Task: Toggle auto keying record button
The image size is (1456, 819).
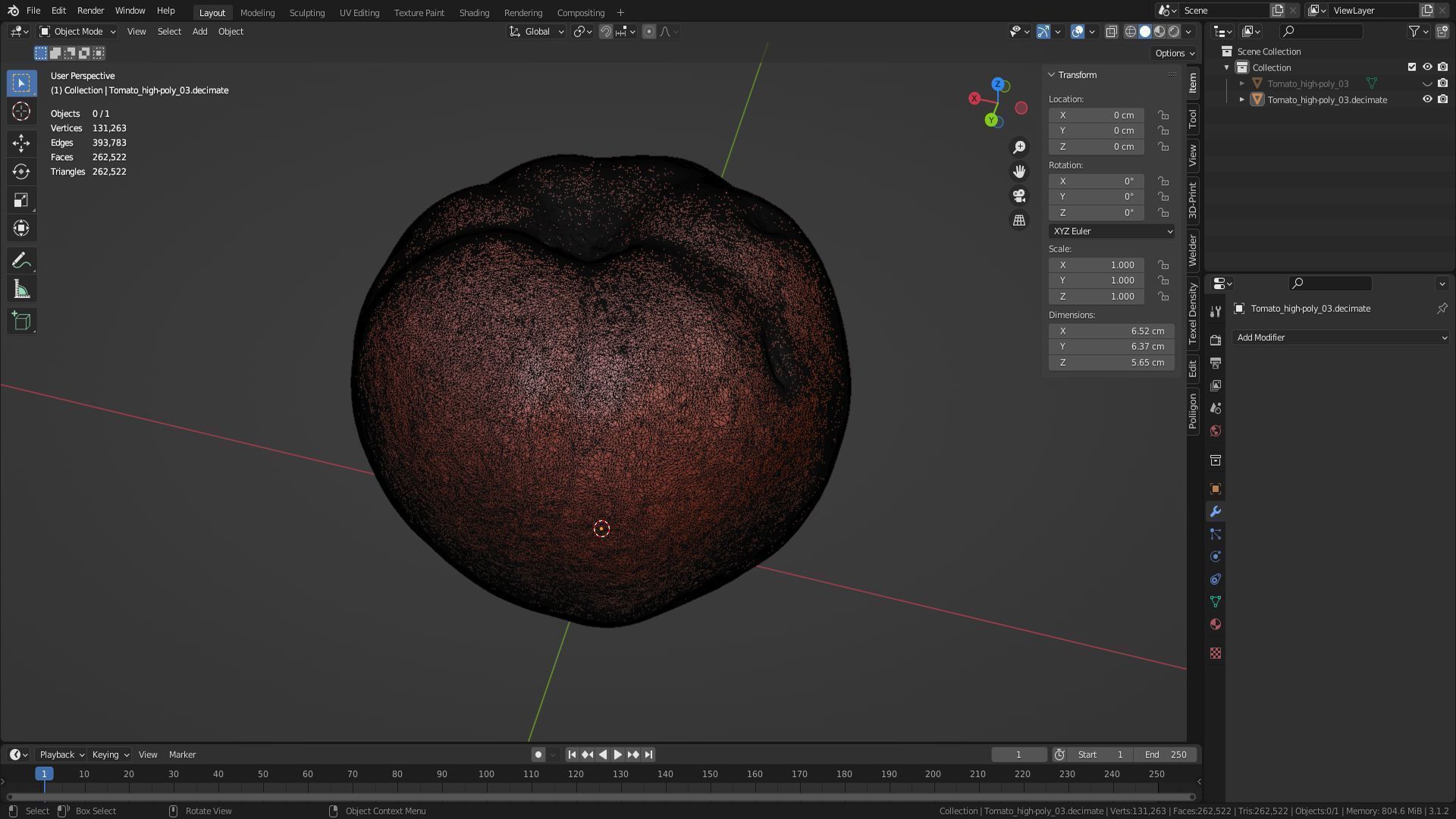Action: pyautogui.click(x=538, y=755)
